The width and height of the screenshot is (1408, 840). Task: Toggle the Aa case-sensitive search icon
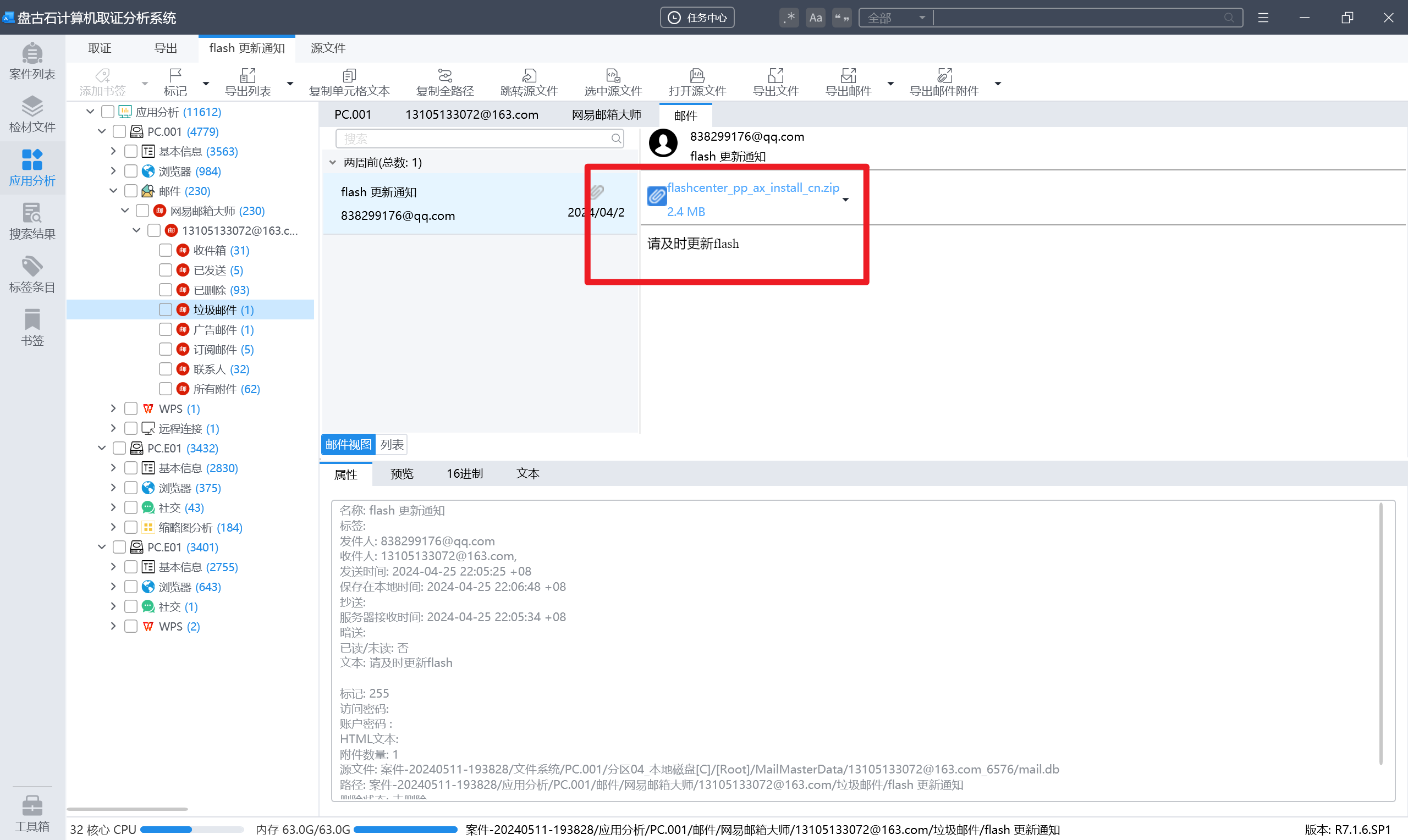815,18
